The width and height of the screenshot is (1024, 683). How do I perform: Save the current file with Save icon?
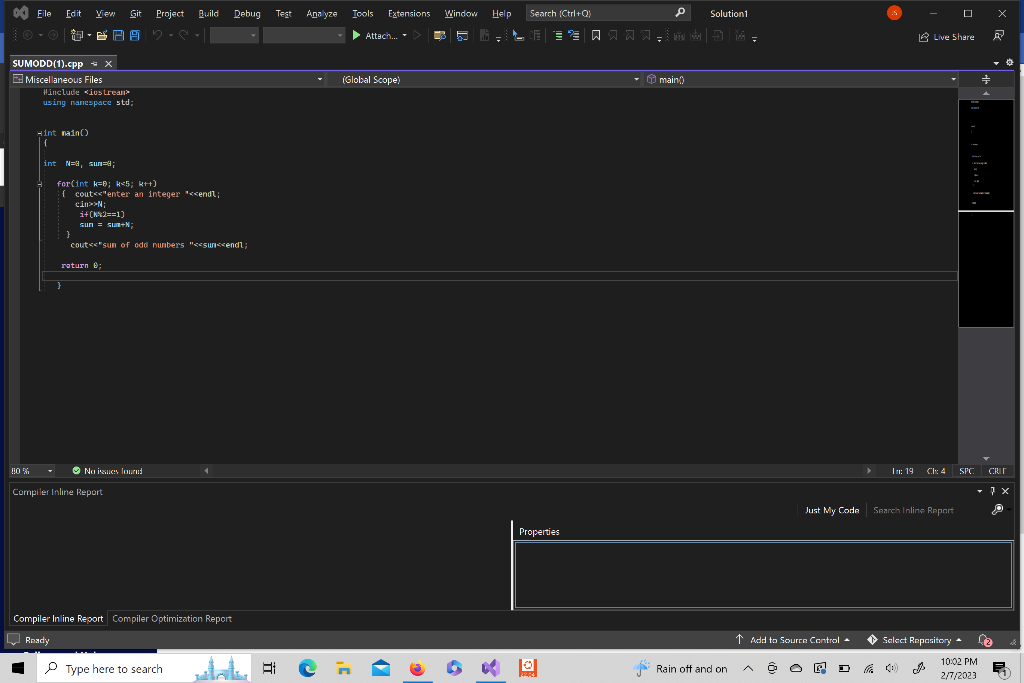118,36
